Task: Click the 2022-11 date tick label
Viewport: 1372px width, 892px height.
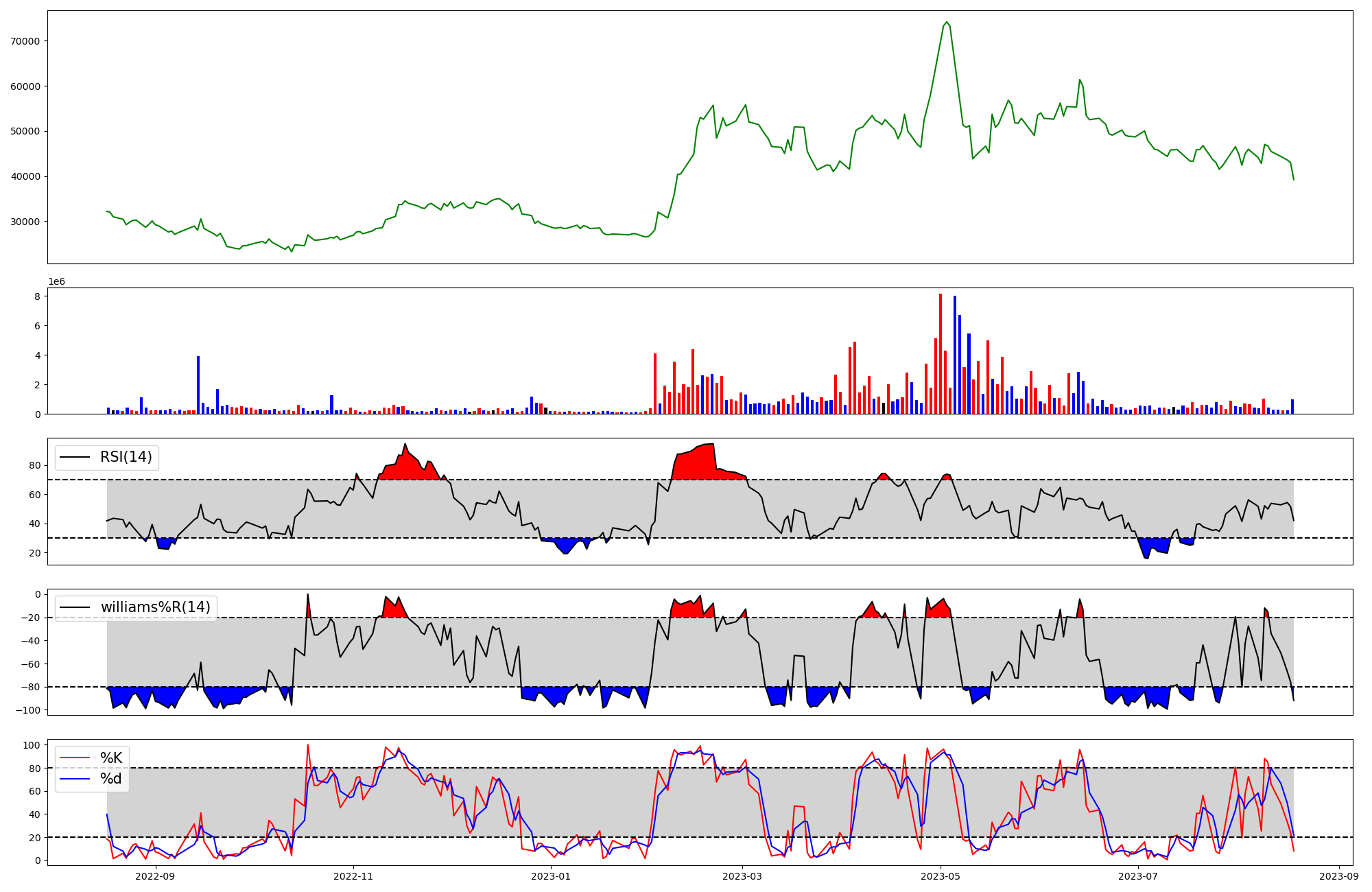Action: 353,876
